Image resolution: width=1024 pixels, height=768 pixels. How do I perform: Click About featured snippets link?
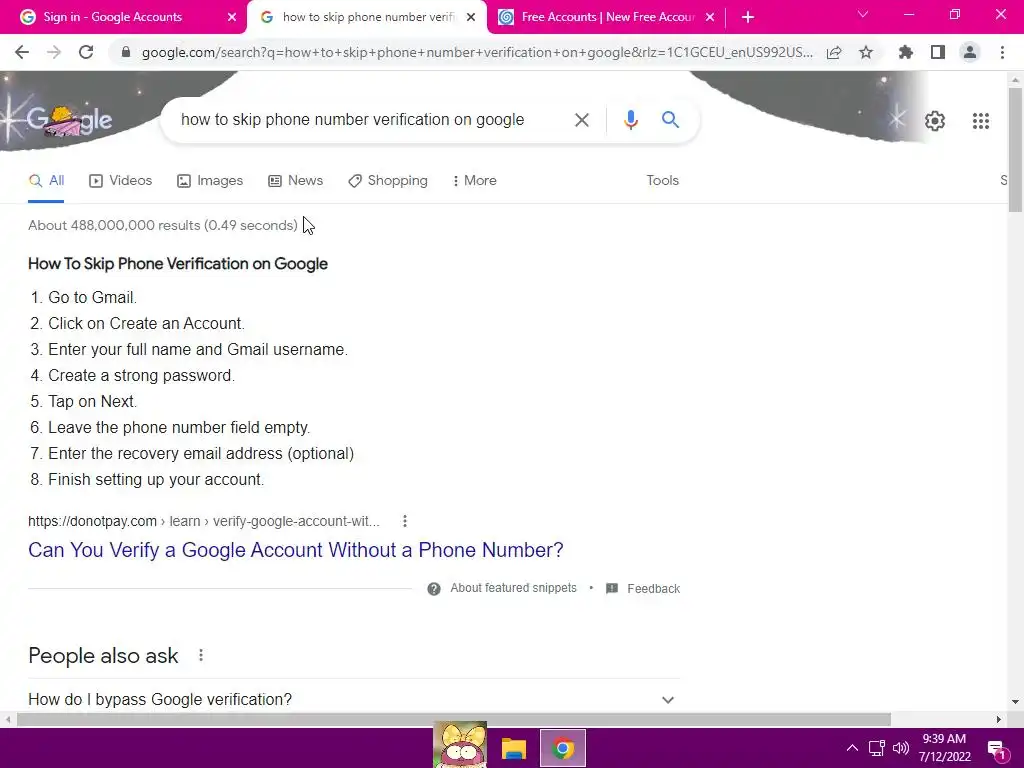tap(513, 588)
